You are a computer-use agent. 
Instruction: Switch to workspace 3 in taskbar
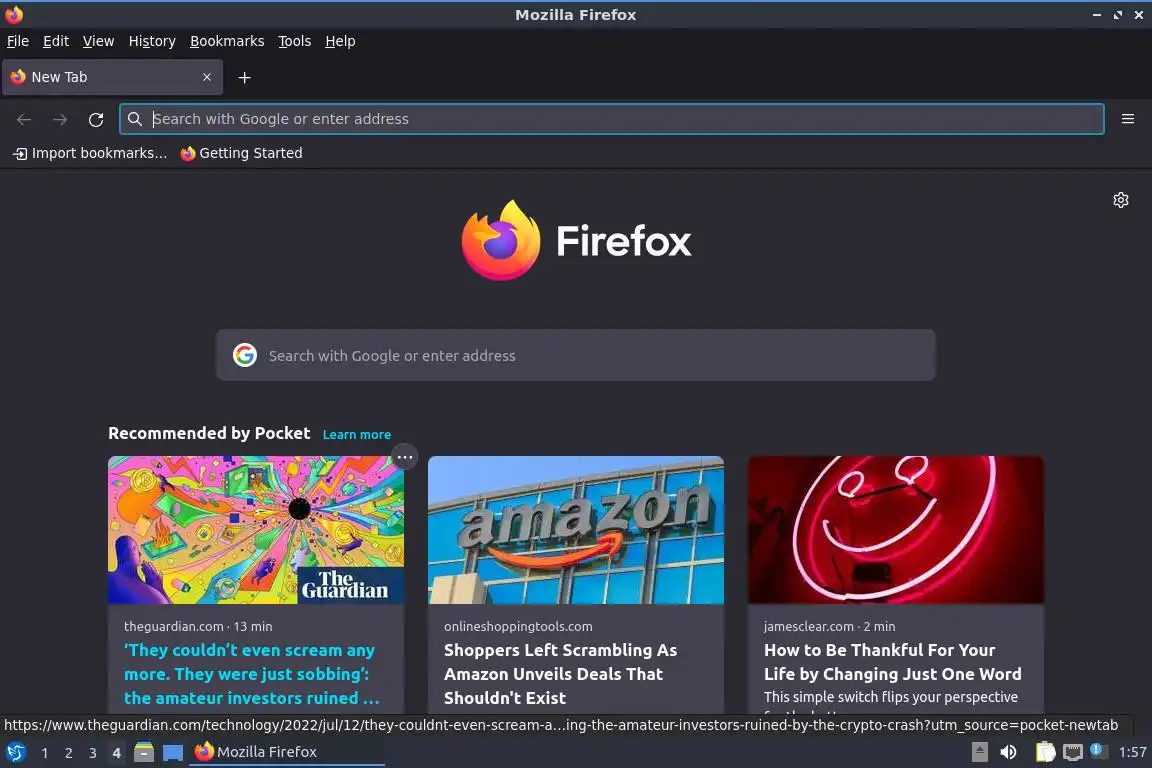click(x=93, y=753)
